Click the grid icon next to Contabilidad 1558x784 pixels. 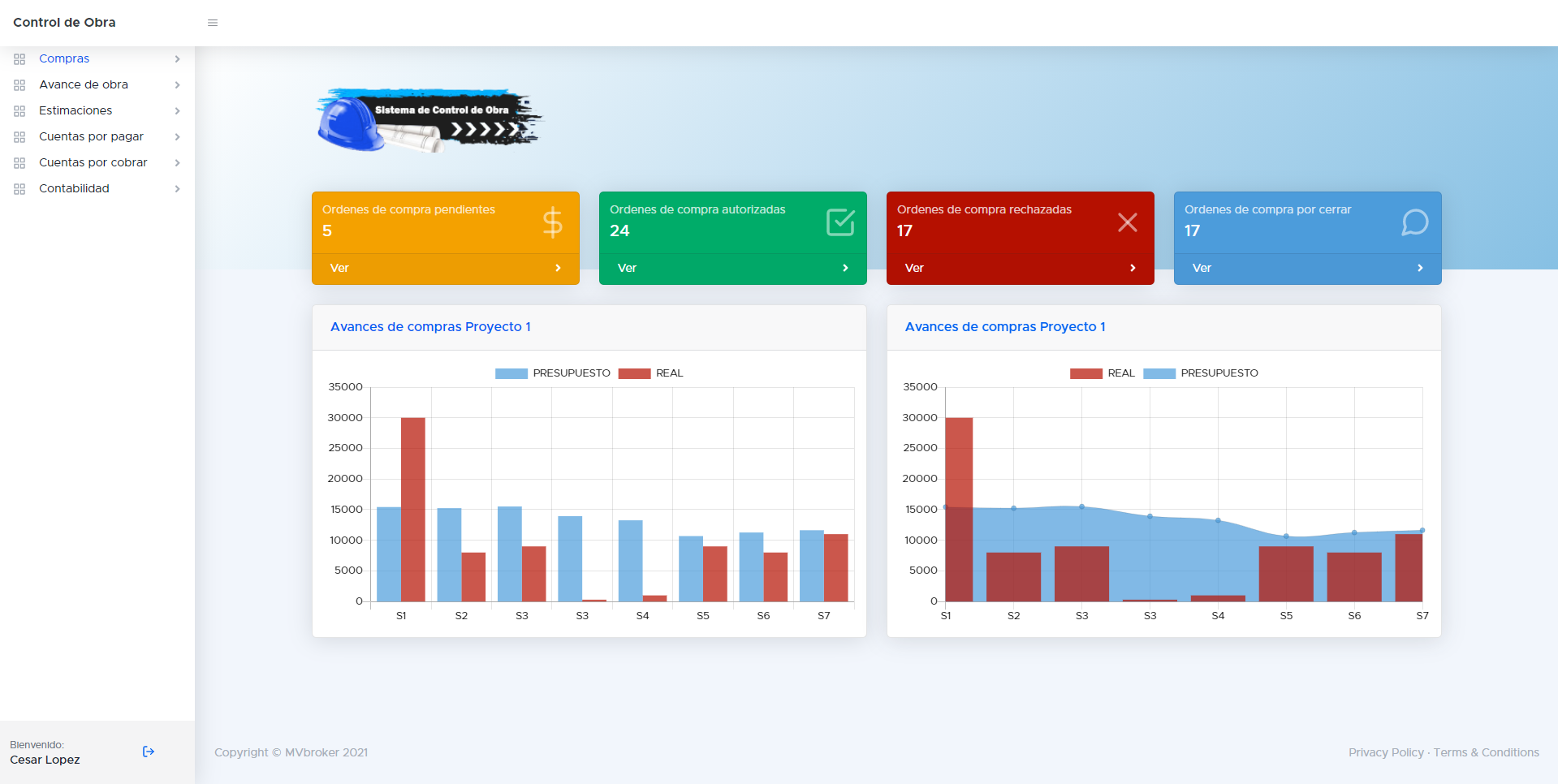tap(19, 189)
